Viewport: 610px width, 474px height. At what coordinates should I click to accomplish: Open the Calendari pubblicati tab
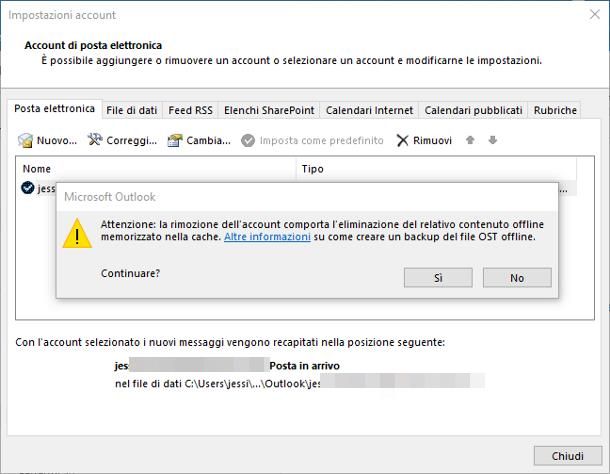(473, 111)
